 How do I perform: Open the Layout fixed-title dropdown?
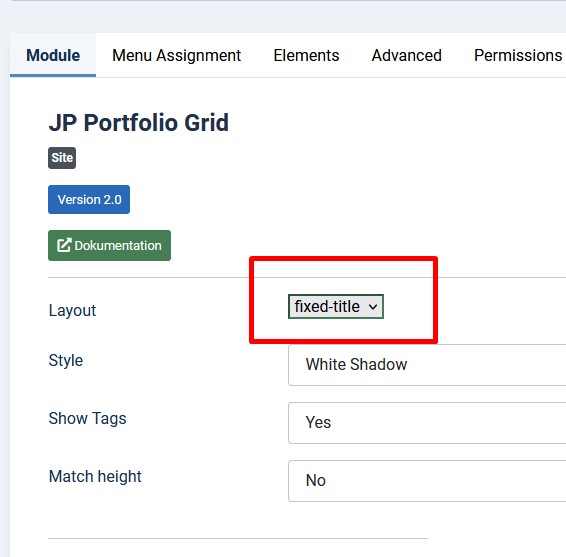(336, 306)
